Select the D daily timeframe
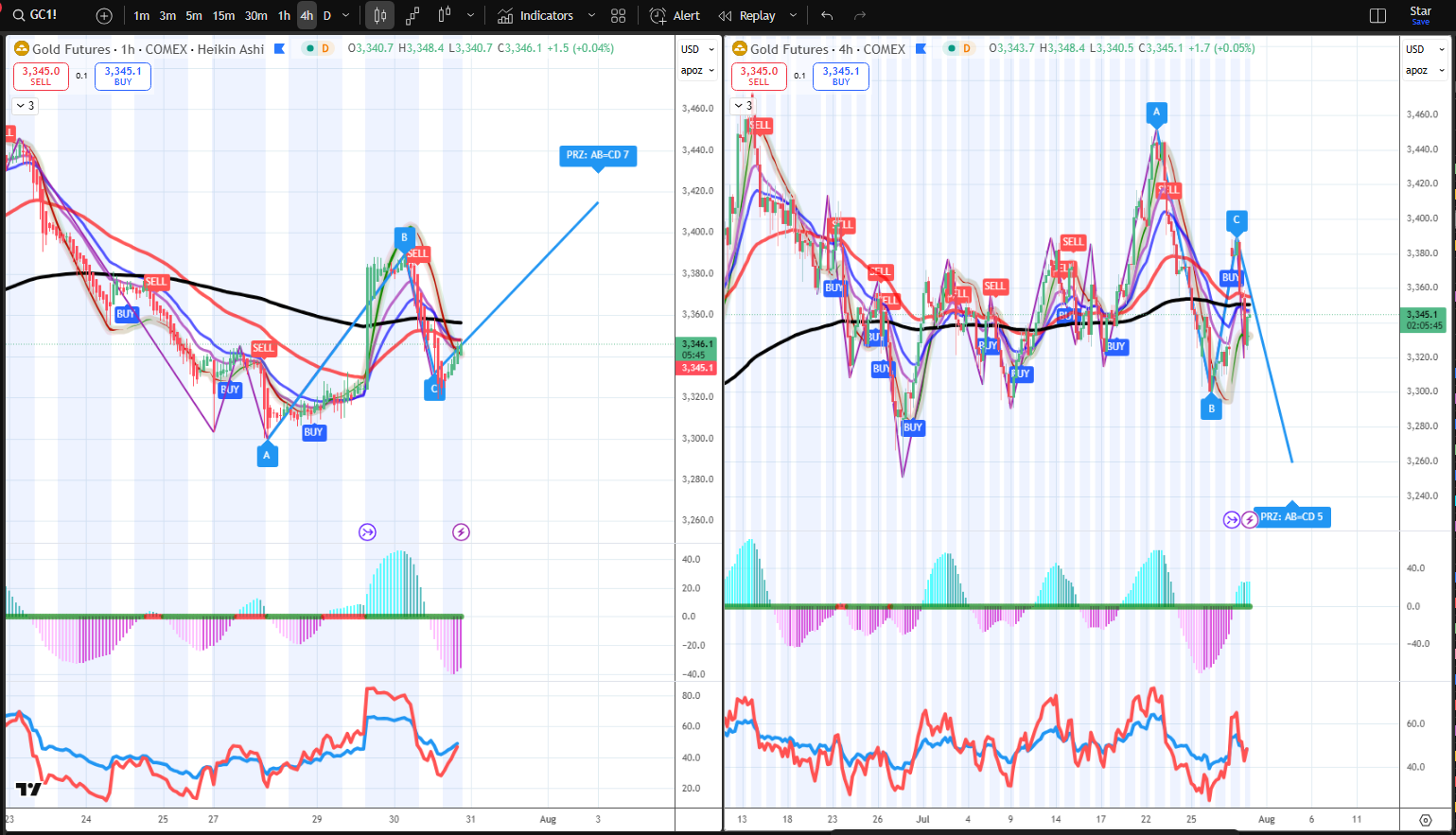The image size is (1456, 835). pyautogui.click(x=327, y=16)
